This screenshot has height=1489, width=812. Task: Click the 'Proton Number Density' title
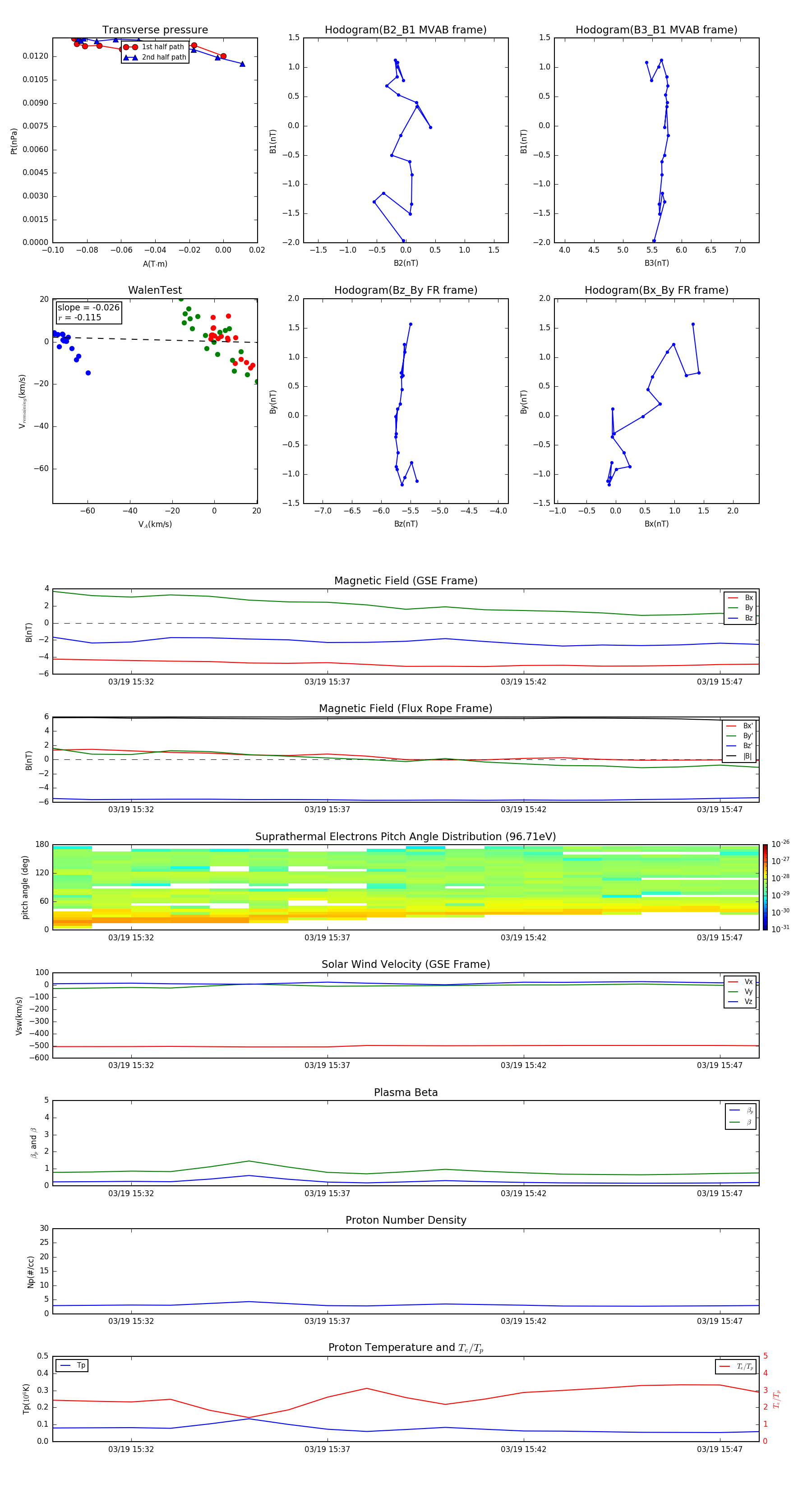[406, 1220]
